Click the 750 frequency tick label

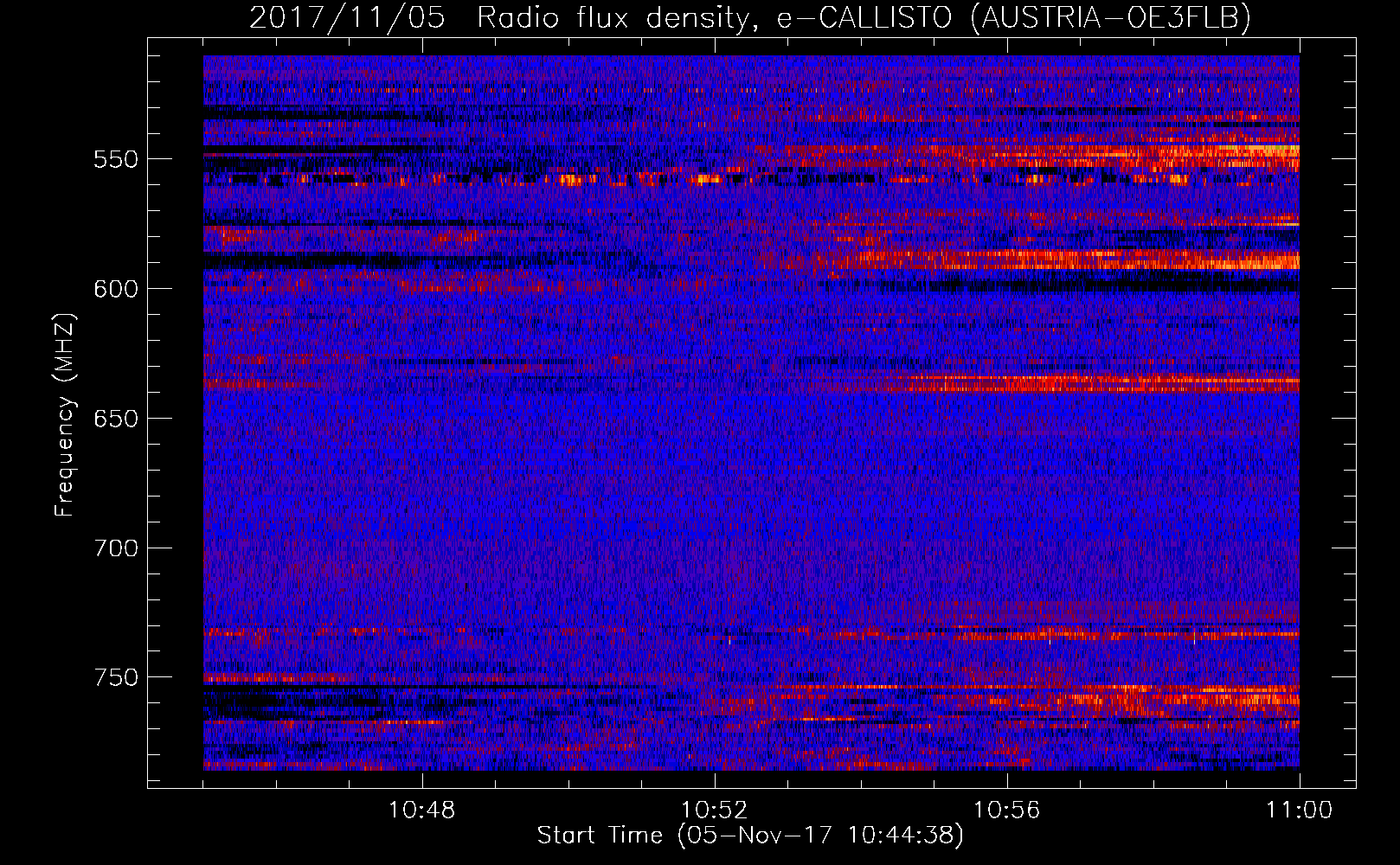tap(116, 677)
